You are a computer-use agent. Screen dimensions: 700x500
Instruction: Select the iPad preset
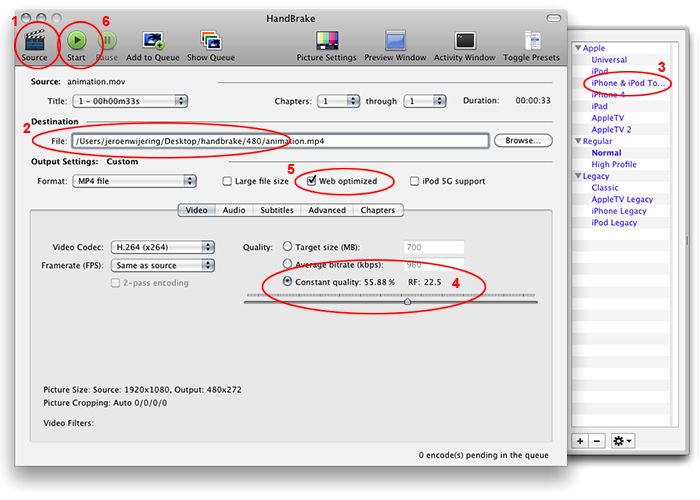pos(599,106)
